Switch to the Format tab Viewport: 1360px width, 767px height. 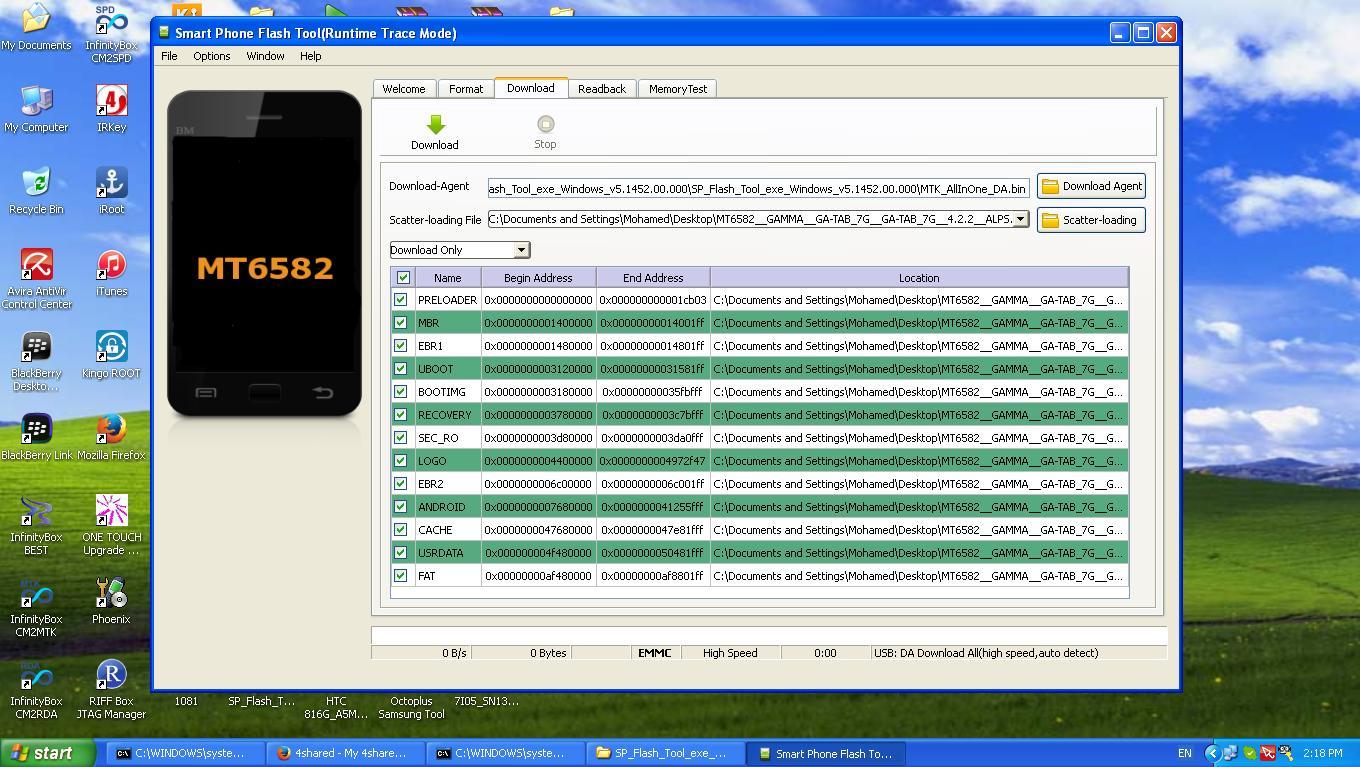coord(466,89)
